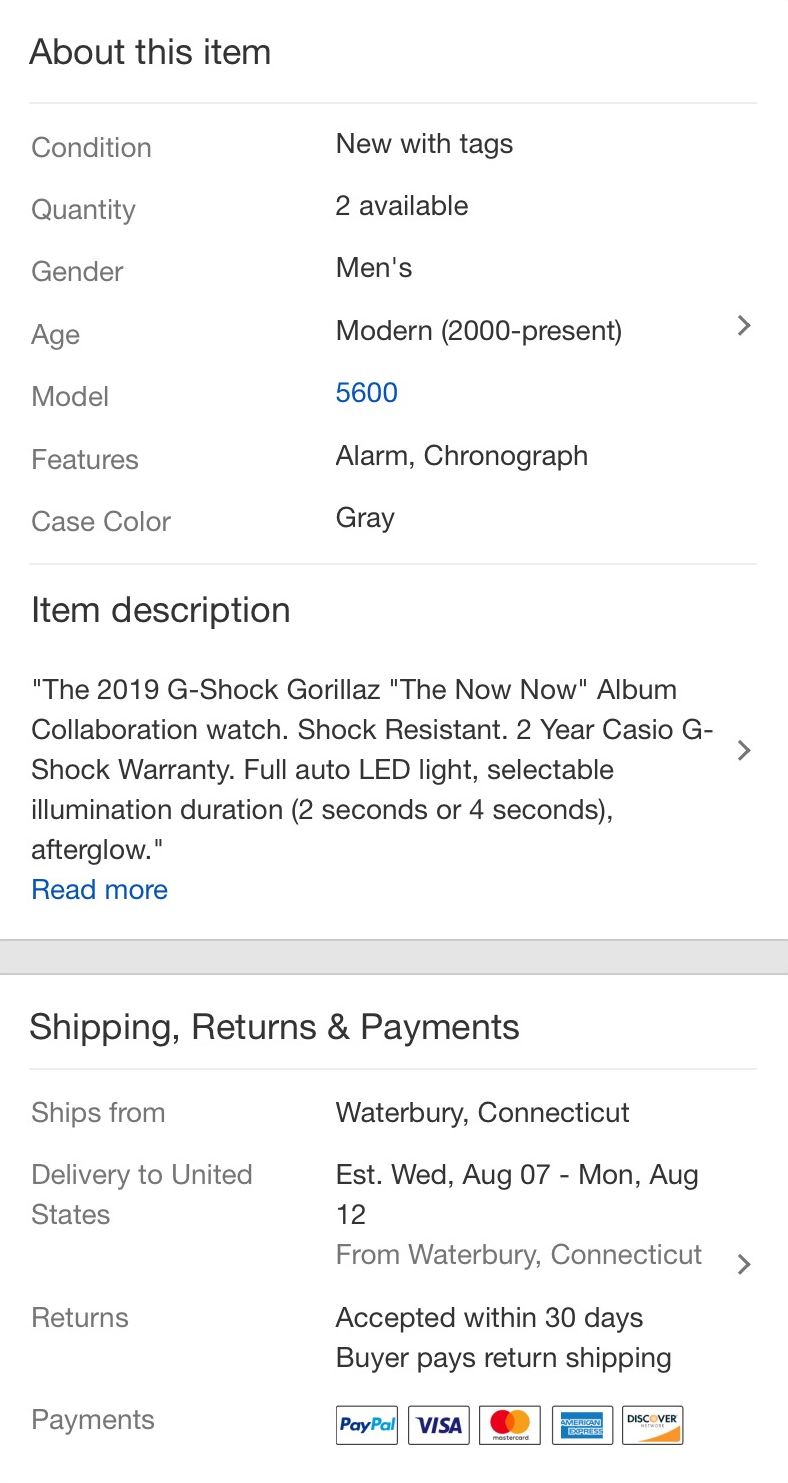Tap the Mastercard payment icon
This screenshot has width=788, height=1483.
click(x=510, y=1425)
